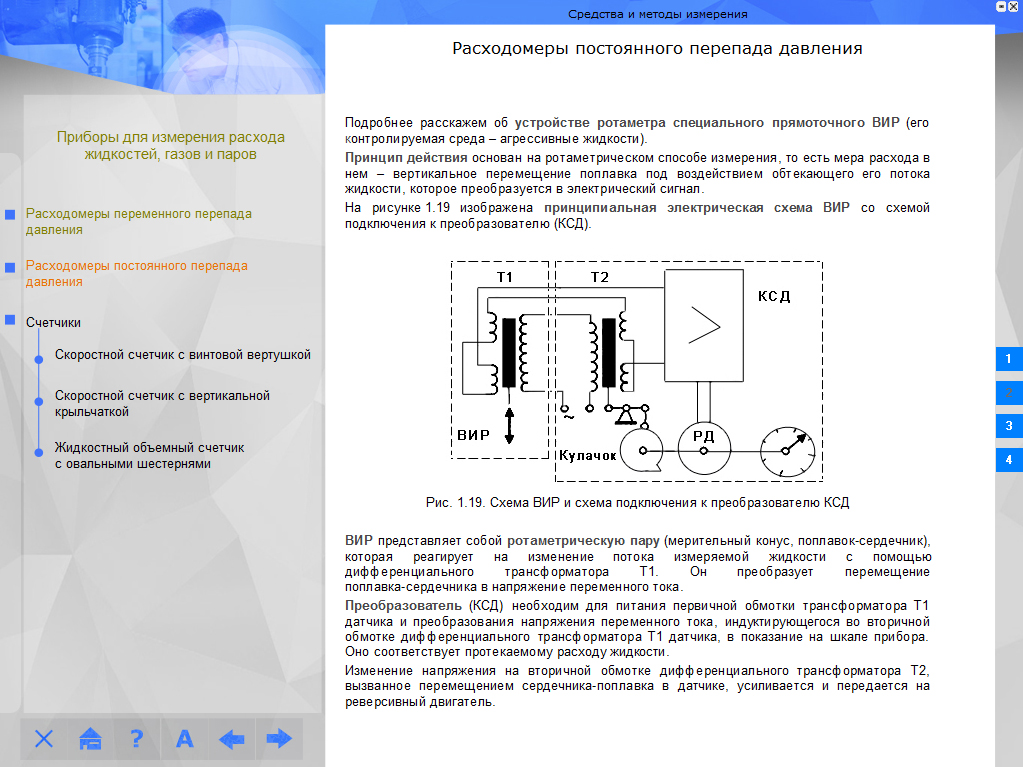Open Скоростной счетчик с вертикальной крыльчаткой

tap(162, 403)
